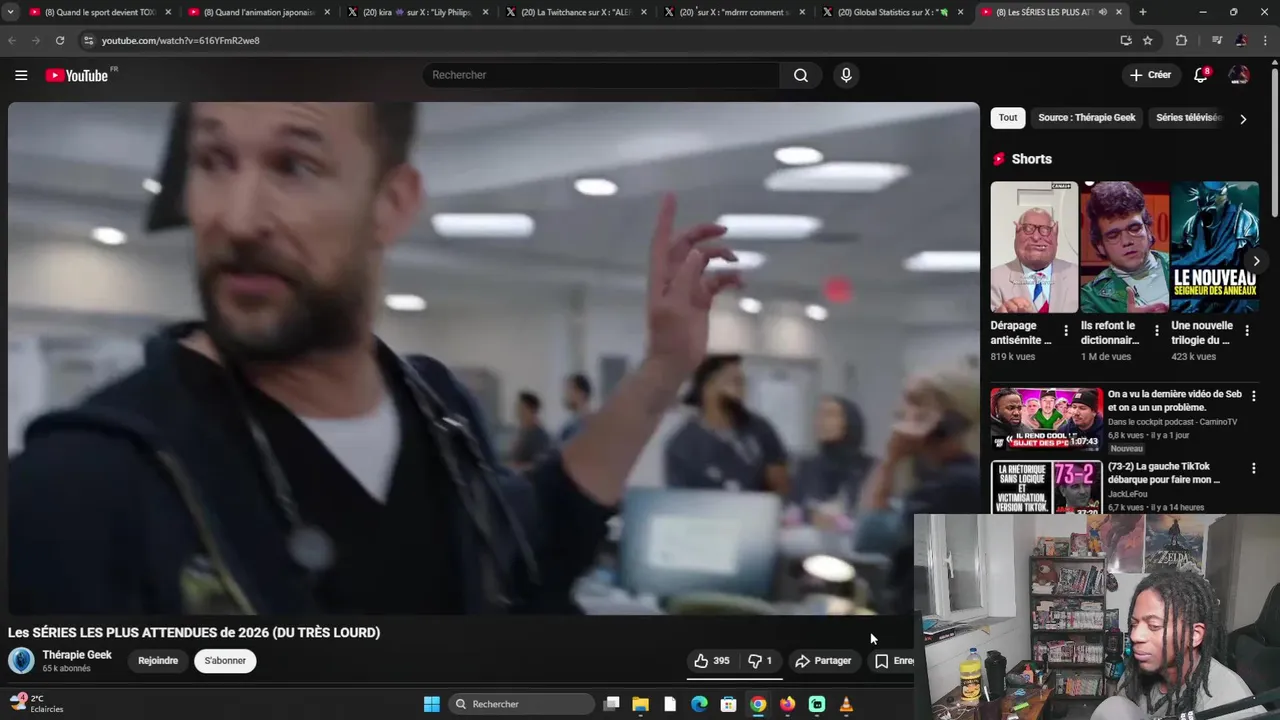Open VLC media player from the taskbar
The image size is (1280, 720).
846,704
